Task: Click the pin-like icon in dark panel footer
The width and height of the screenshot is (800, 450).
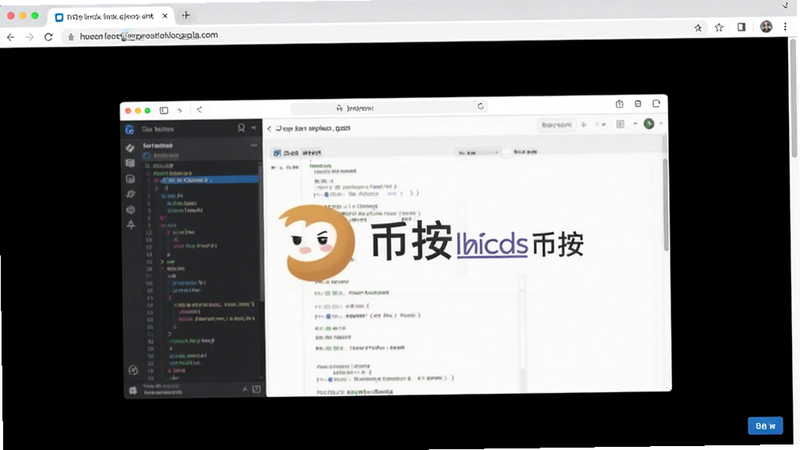Action: tap(245, 389)
